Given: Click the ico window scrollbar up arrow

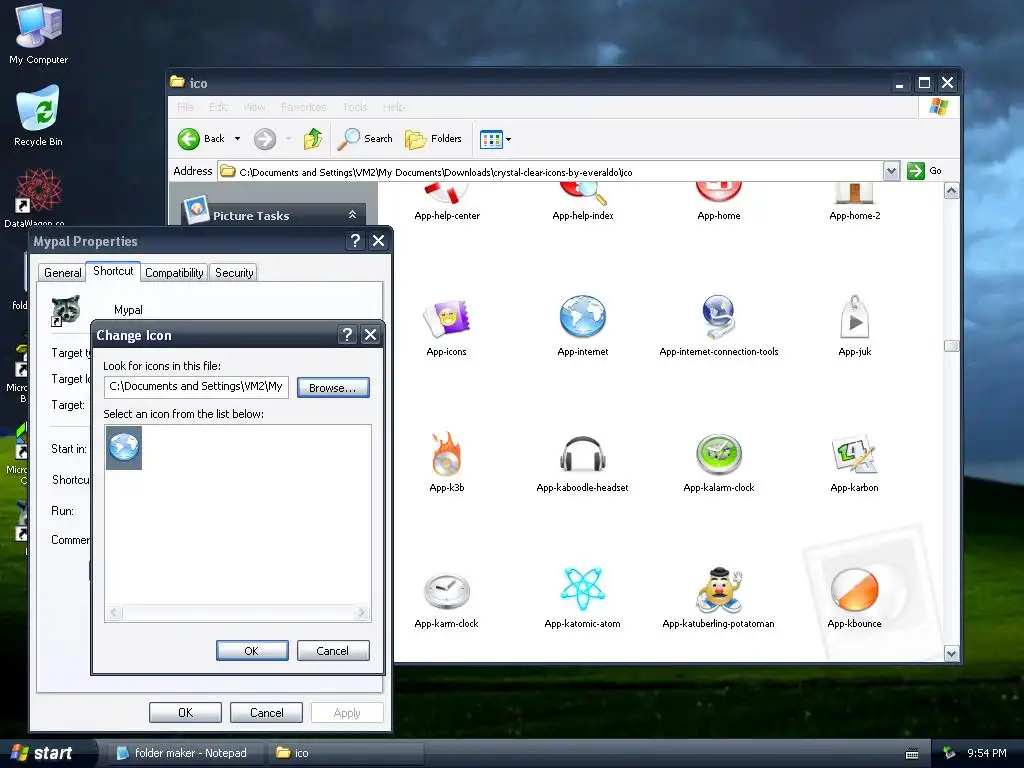Looking at the screenshot, I should click(952, 191).
